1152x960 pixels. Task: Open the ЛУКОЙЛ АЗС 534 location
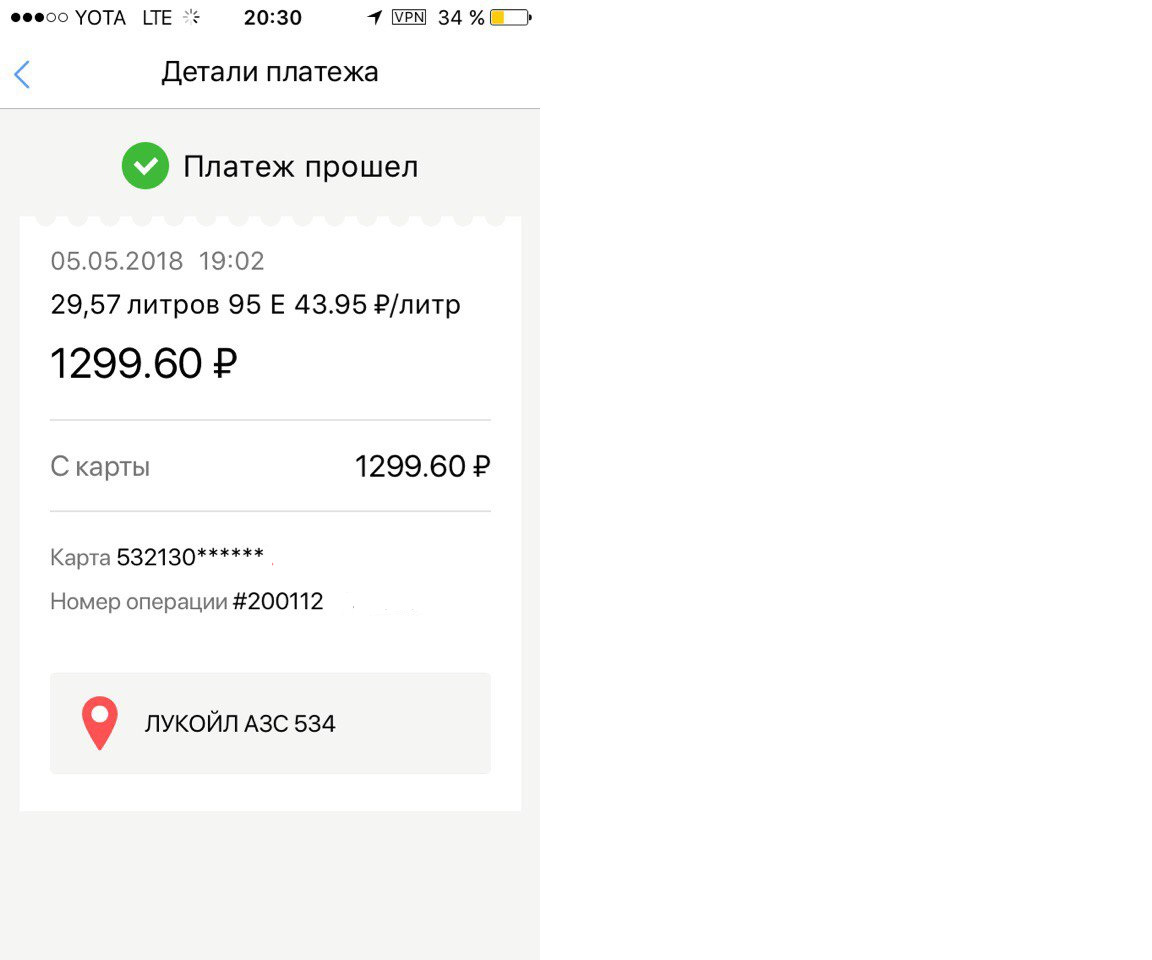point(270,723)
